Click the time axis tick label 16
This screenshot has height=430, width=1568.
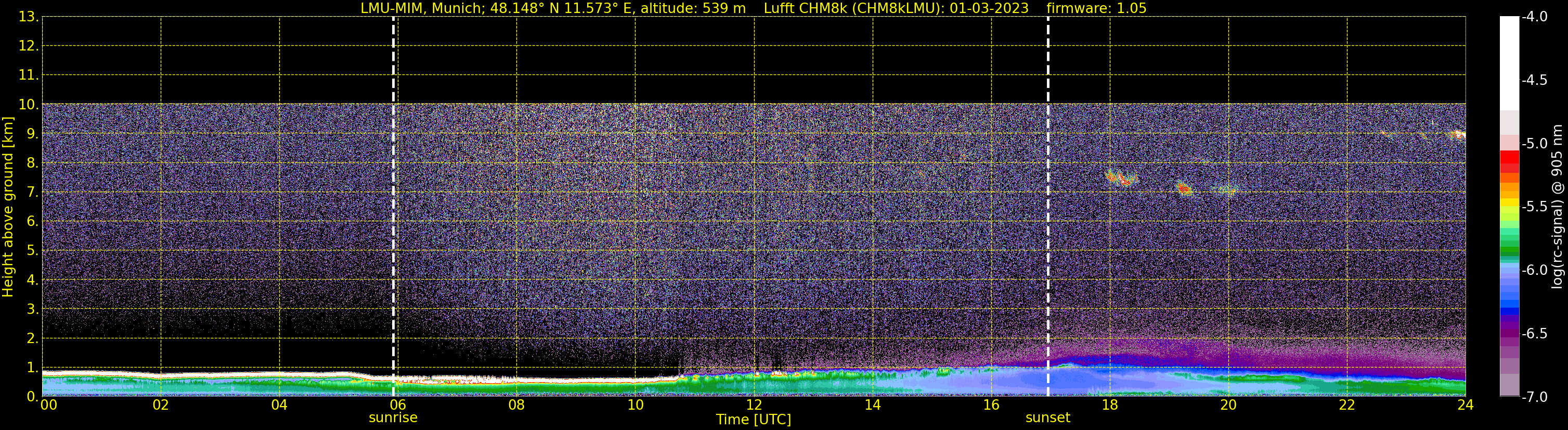[992, 405]
